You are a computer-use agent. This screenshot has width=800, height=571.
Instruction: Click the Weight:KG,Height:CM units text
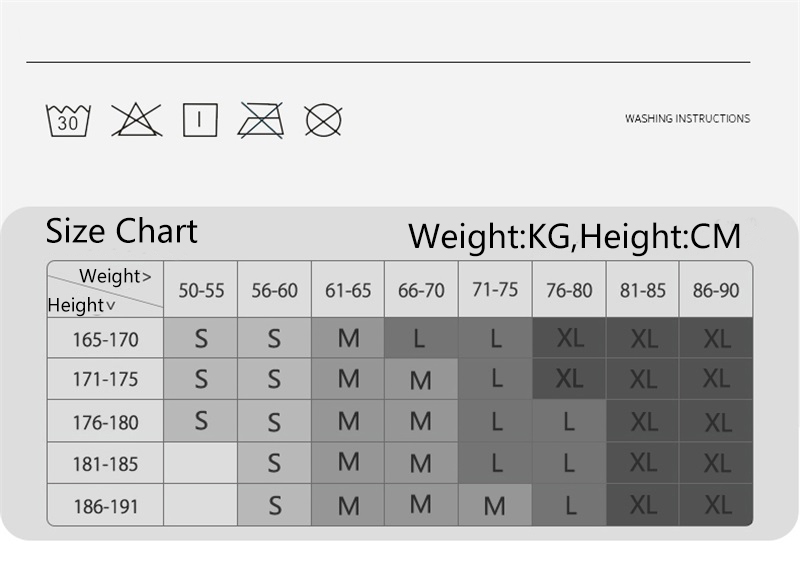(575, 236)
